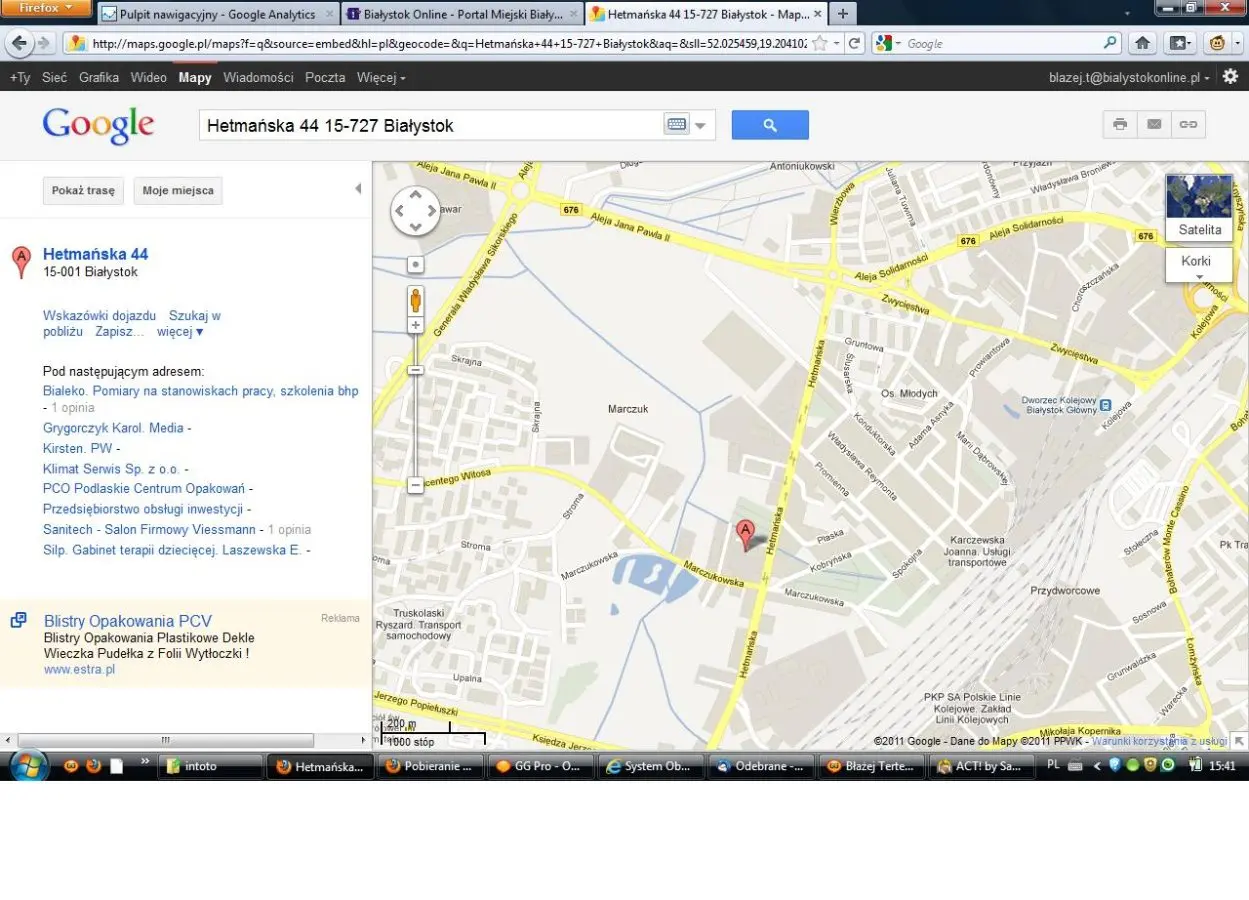The image size is (1249, 900).
Task: Click Wiadomości in Google bar
Action: pyautogui.click(x=258, y=77)
